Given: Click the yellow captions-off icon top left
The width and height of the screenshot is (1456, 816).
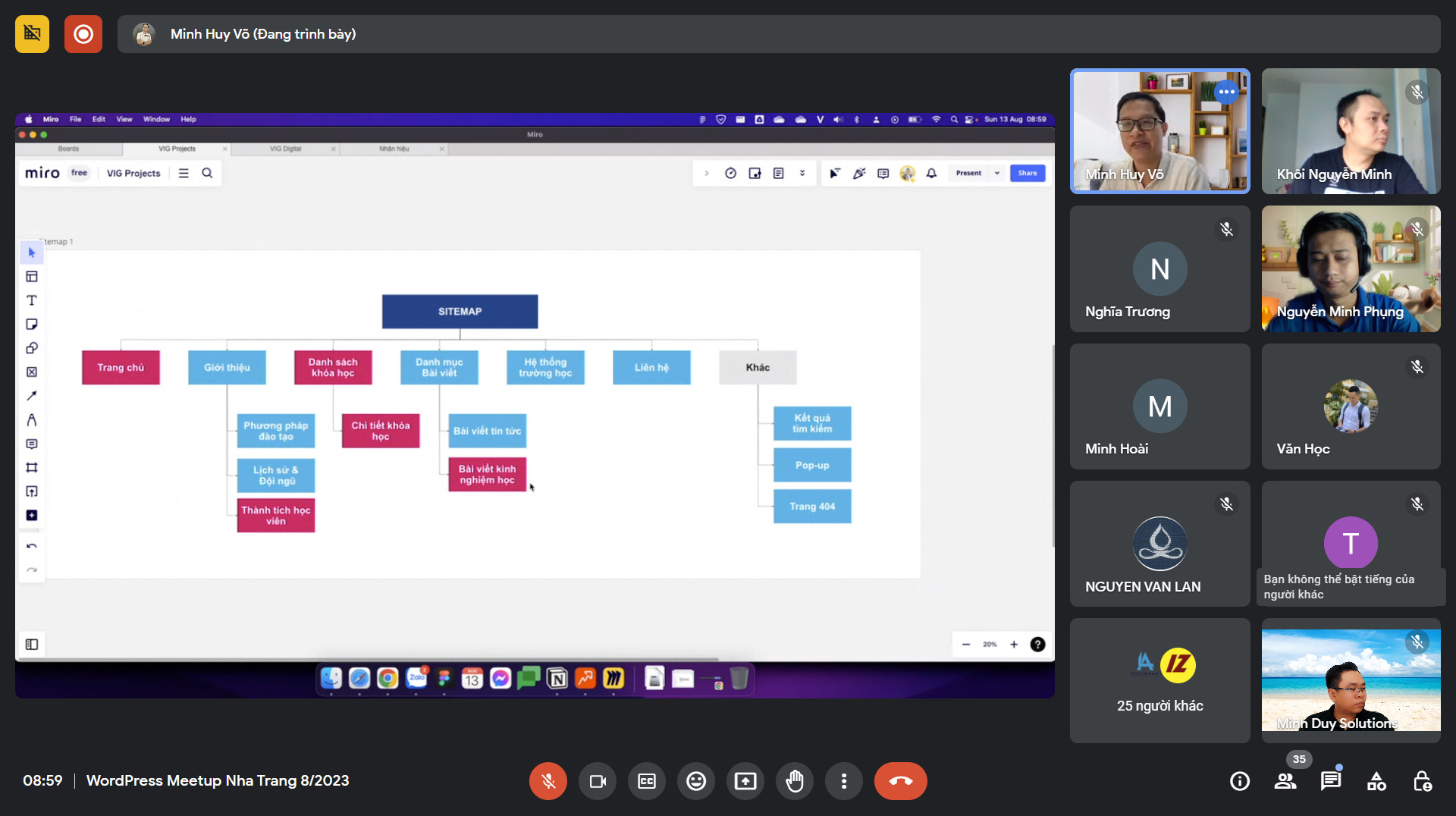Looking at the screenshot, I should click(x=32, y=34).
